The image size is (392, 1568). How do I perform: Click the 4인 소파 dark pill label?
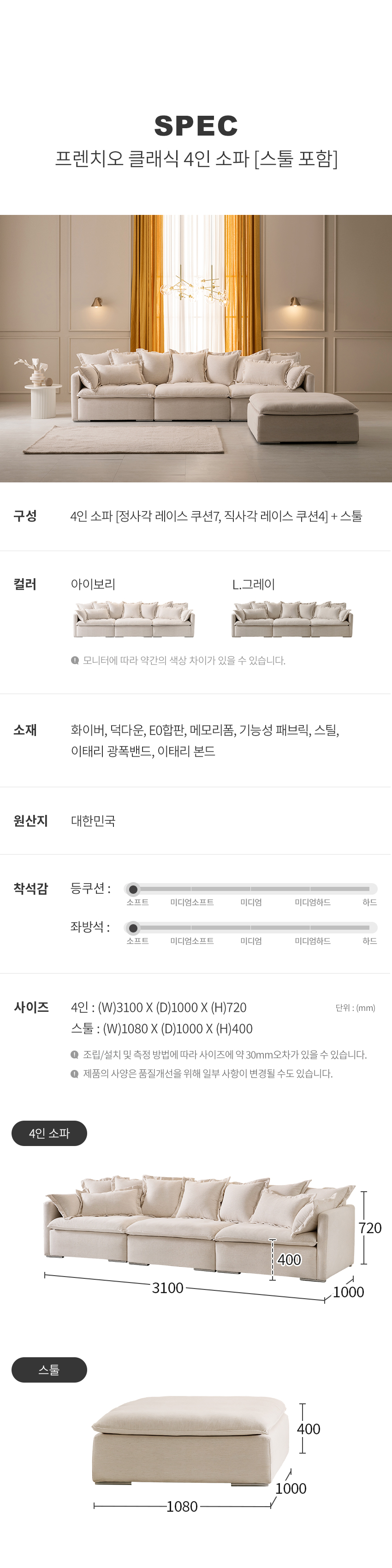49,1134
